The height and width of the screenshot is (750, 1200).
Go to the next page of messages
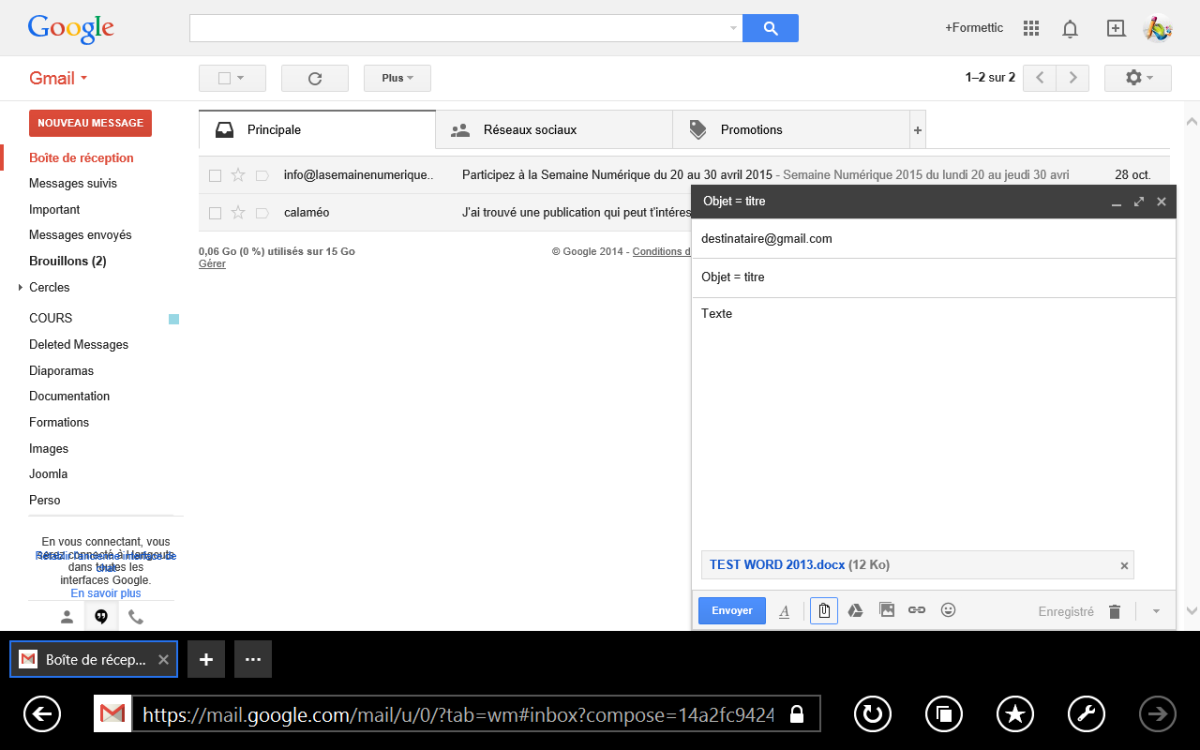click(1073, 77)
